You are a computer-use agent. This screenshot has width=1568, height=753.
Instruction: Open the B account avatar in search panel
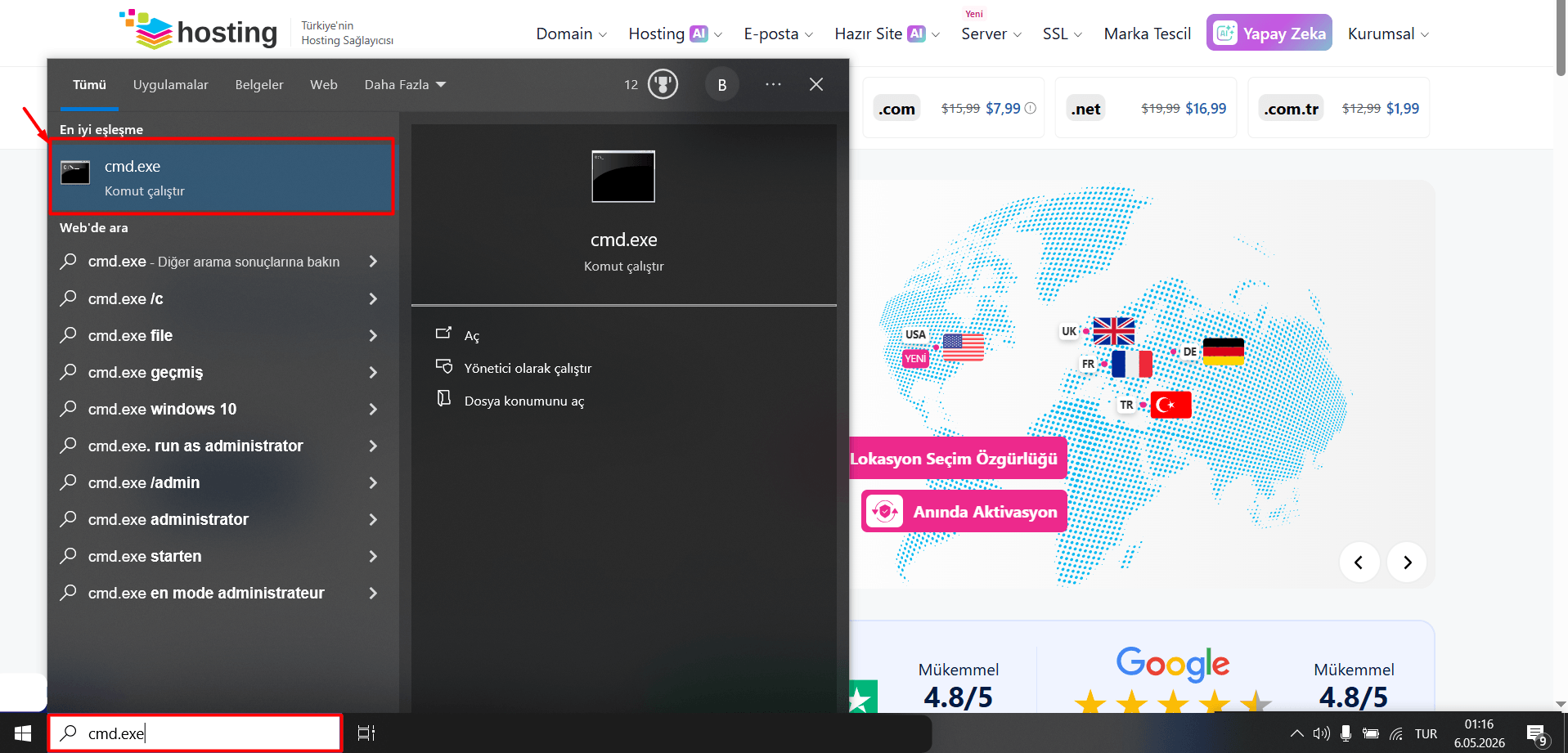click(x=722, y=85)
